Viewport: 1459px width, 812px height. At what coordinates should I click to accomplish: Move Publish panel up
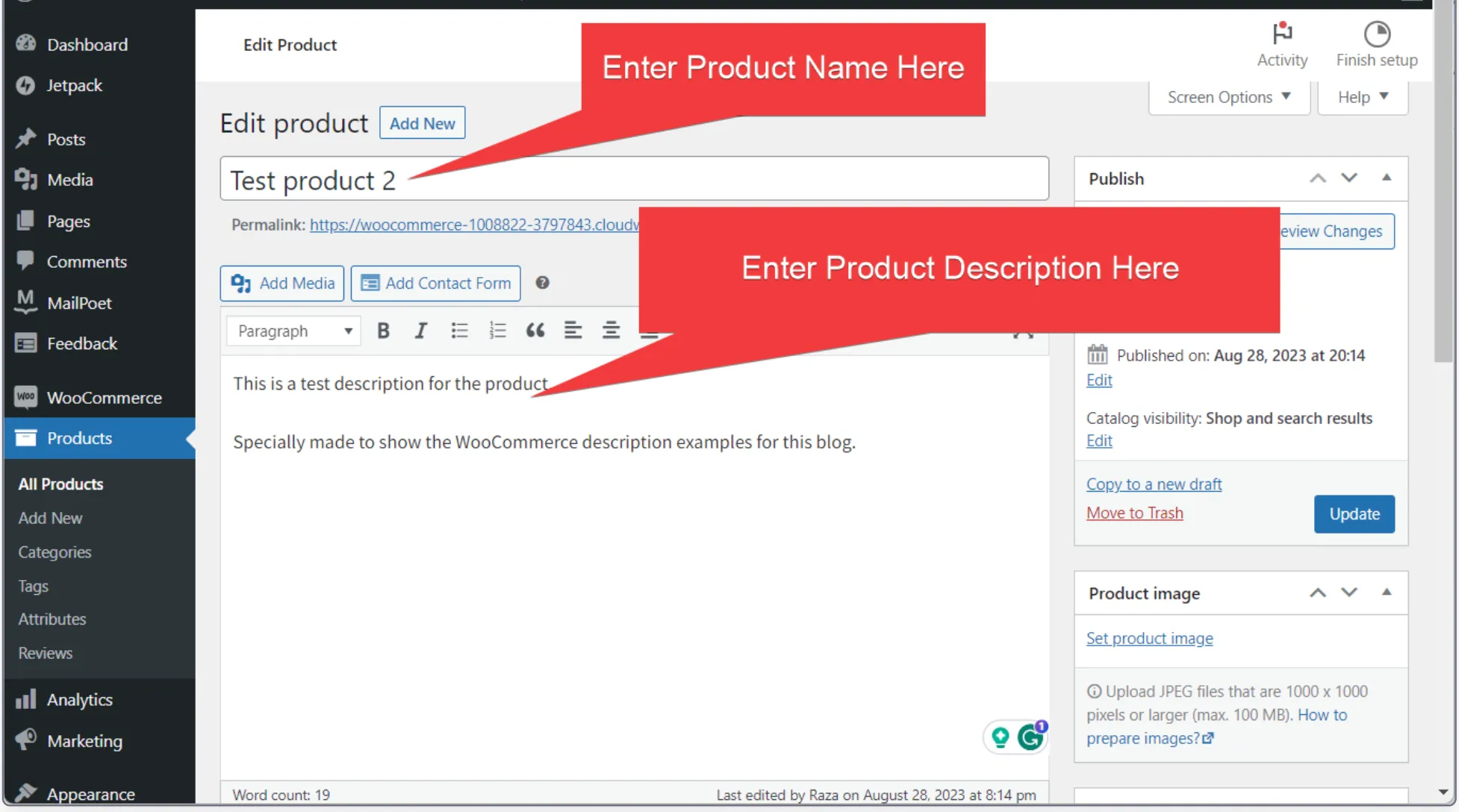tap(1318, 178)
